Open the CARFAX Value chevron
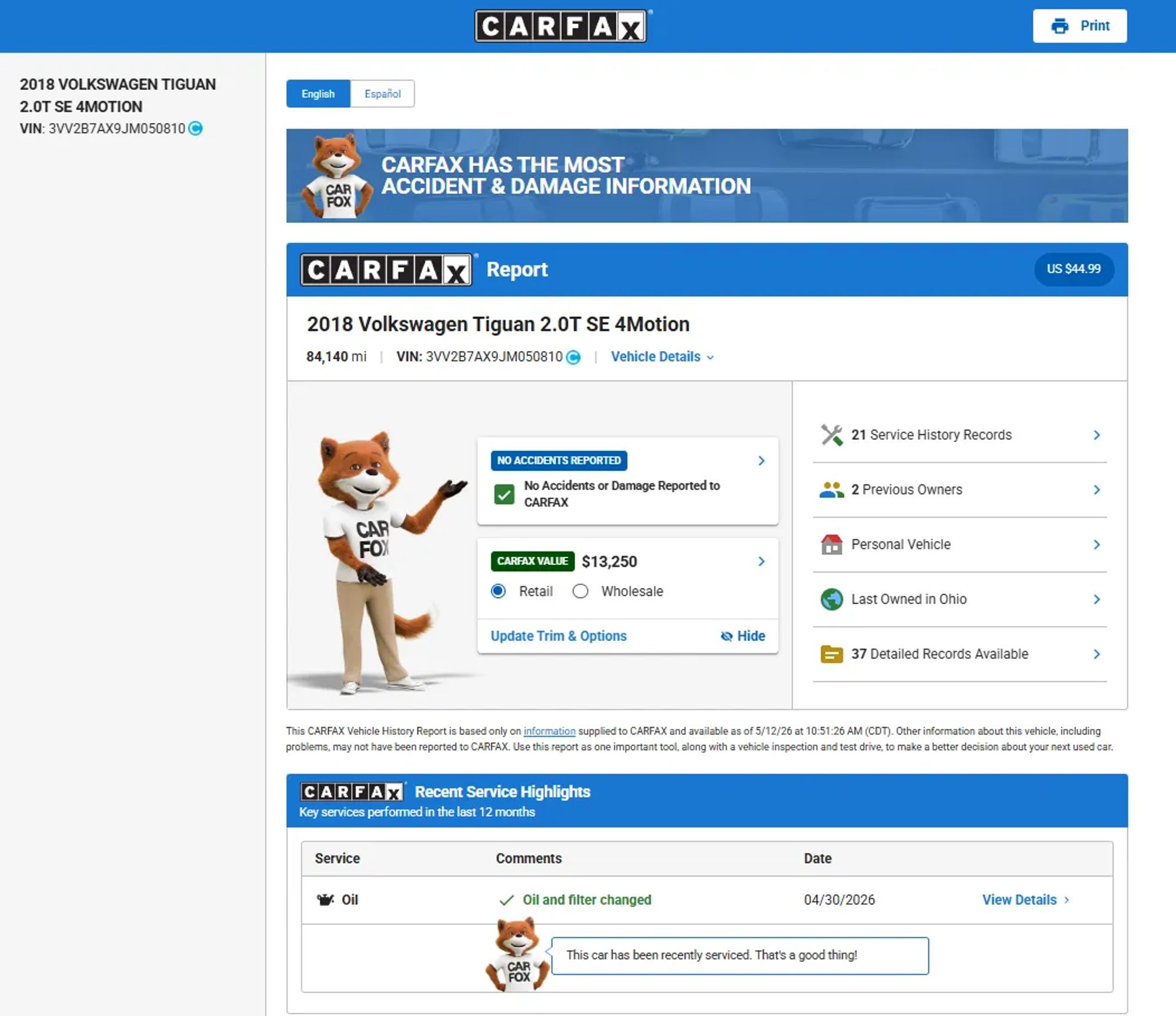 point(761,562)
